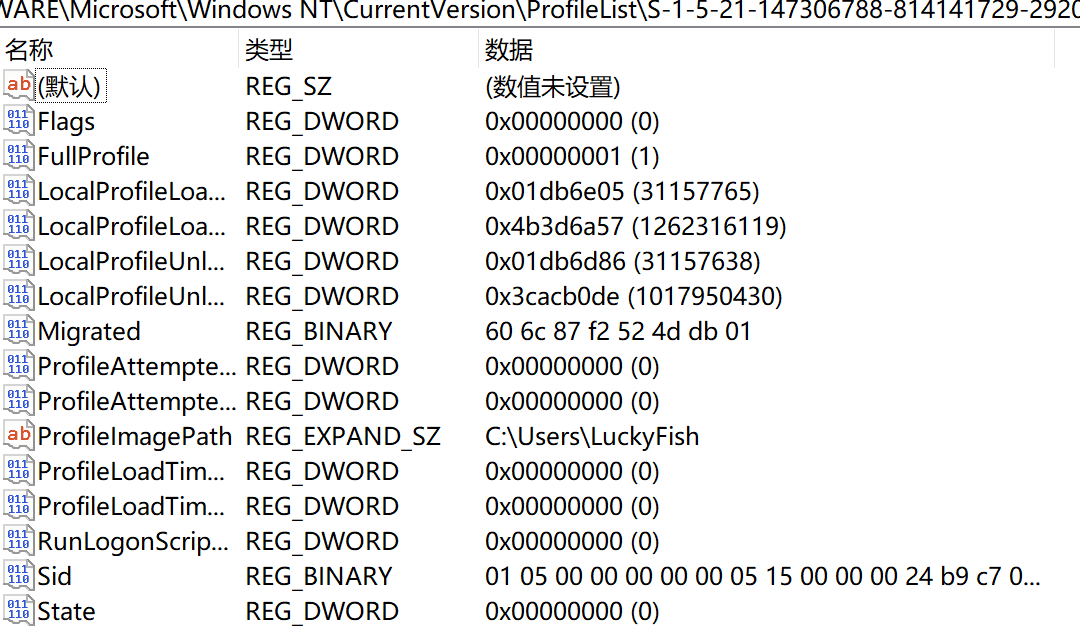Click the string icon beside (默认)

(18, 87)
